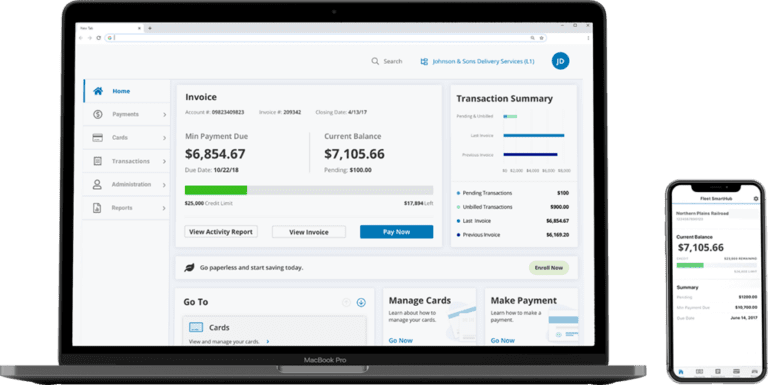Click the arrow after 'View and manage your cards'
The height and width of the screenshot is (385, 768).
268,341
